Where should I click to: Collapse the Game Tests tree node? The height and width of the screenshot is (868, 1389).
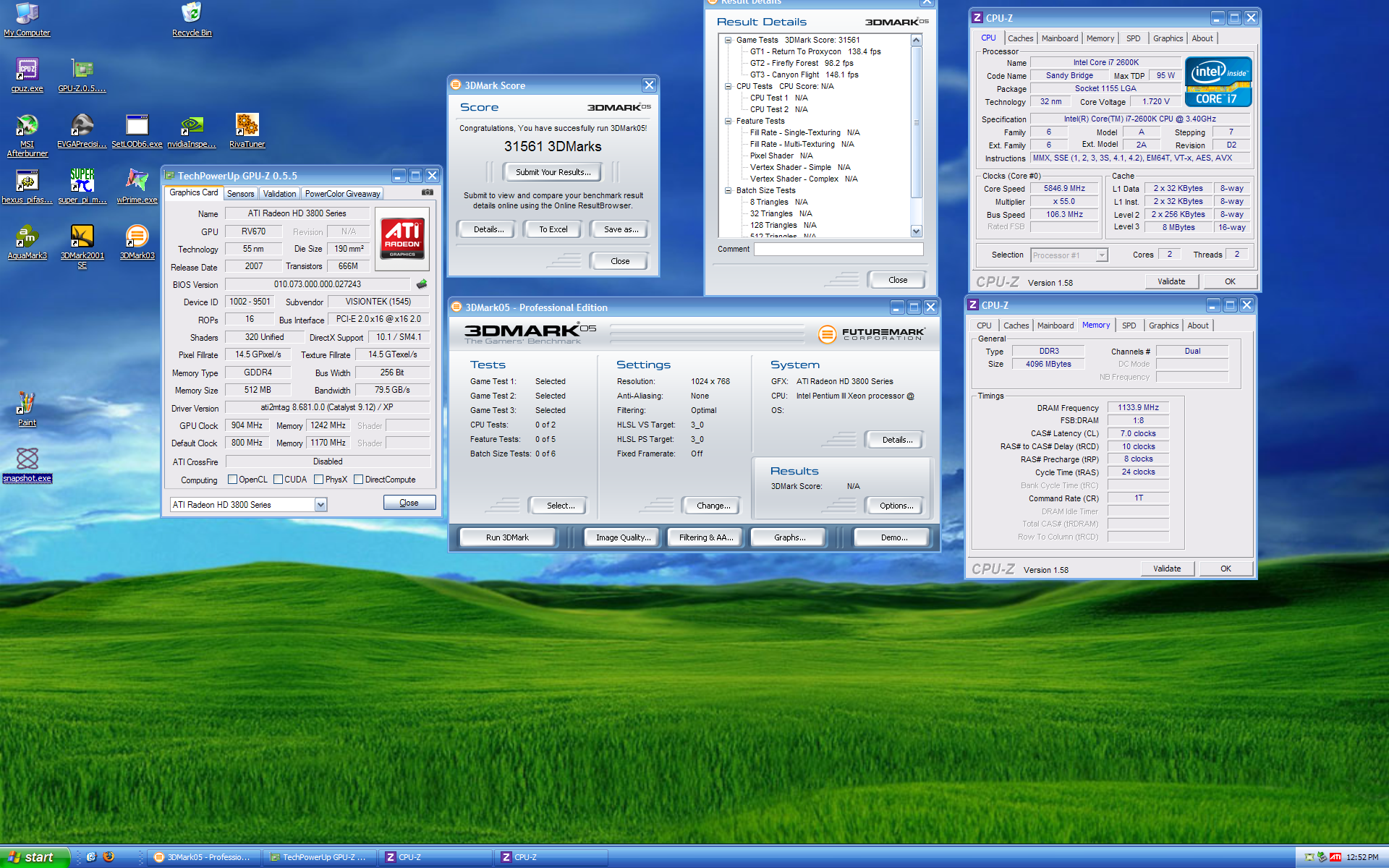tap(729, 40)
